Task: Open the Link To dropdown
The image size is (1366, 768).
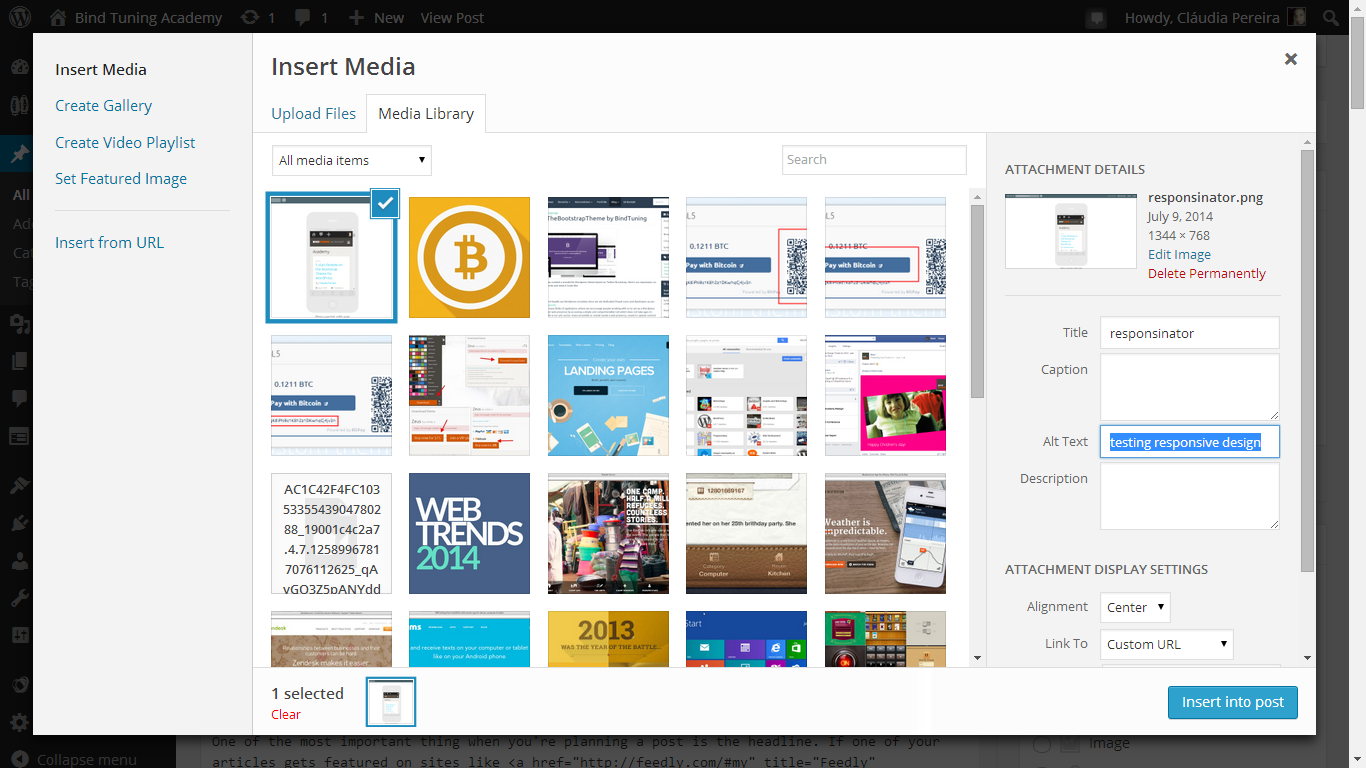Action: pos(1167,644)
